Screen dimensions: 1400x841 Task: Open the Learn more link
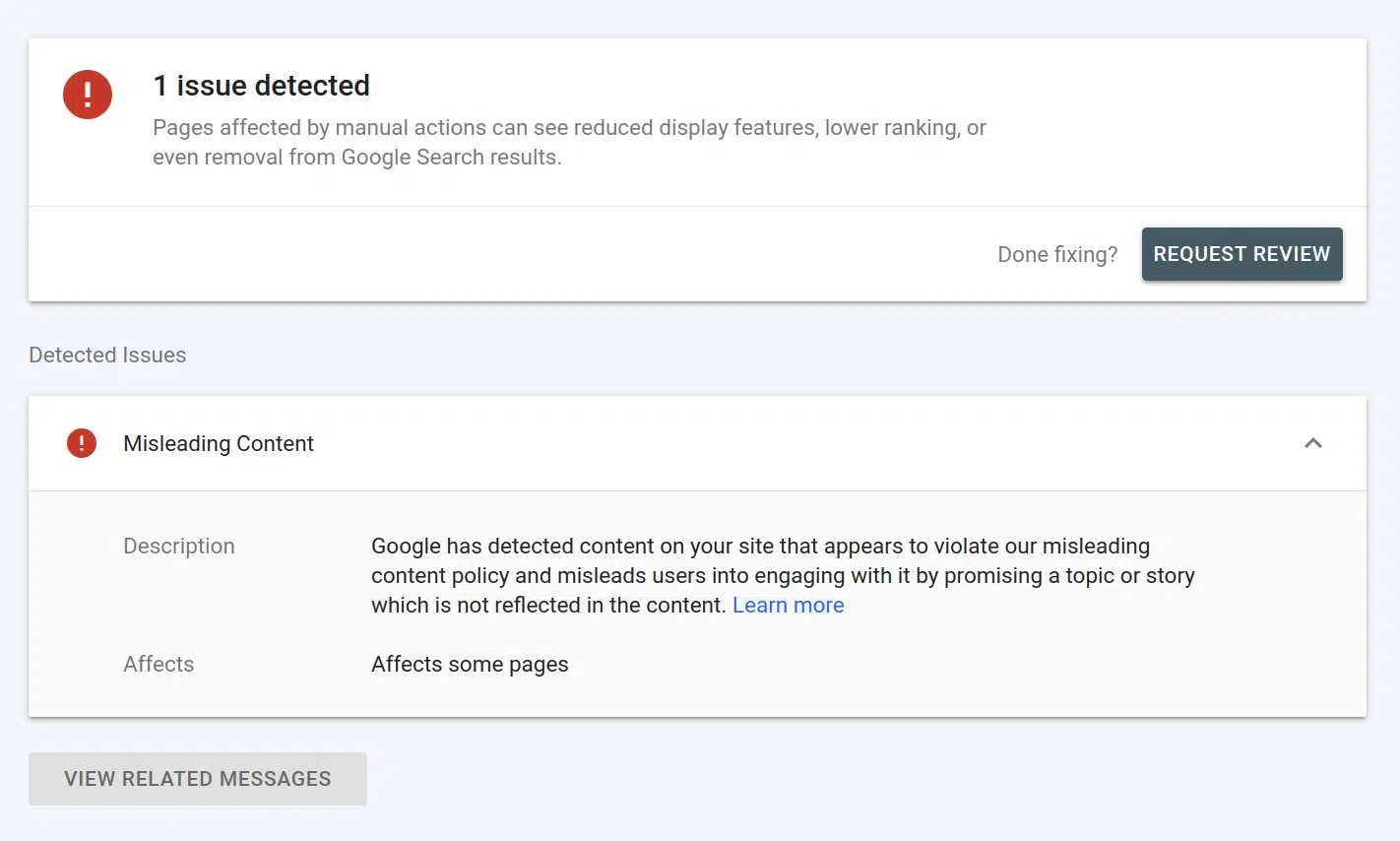coord(788,605)
